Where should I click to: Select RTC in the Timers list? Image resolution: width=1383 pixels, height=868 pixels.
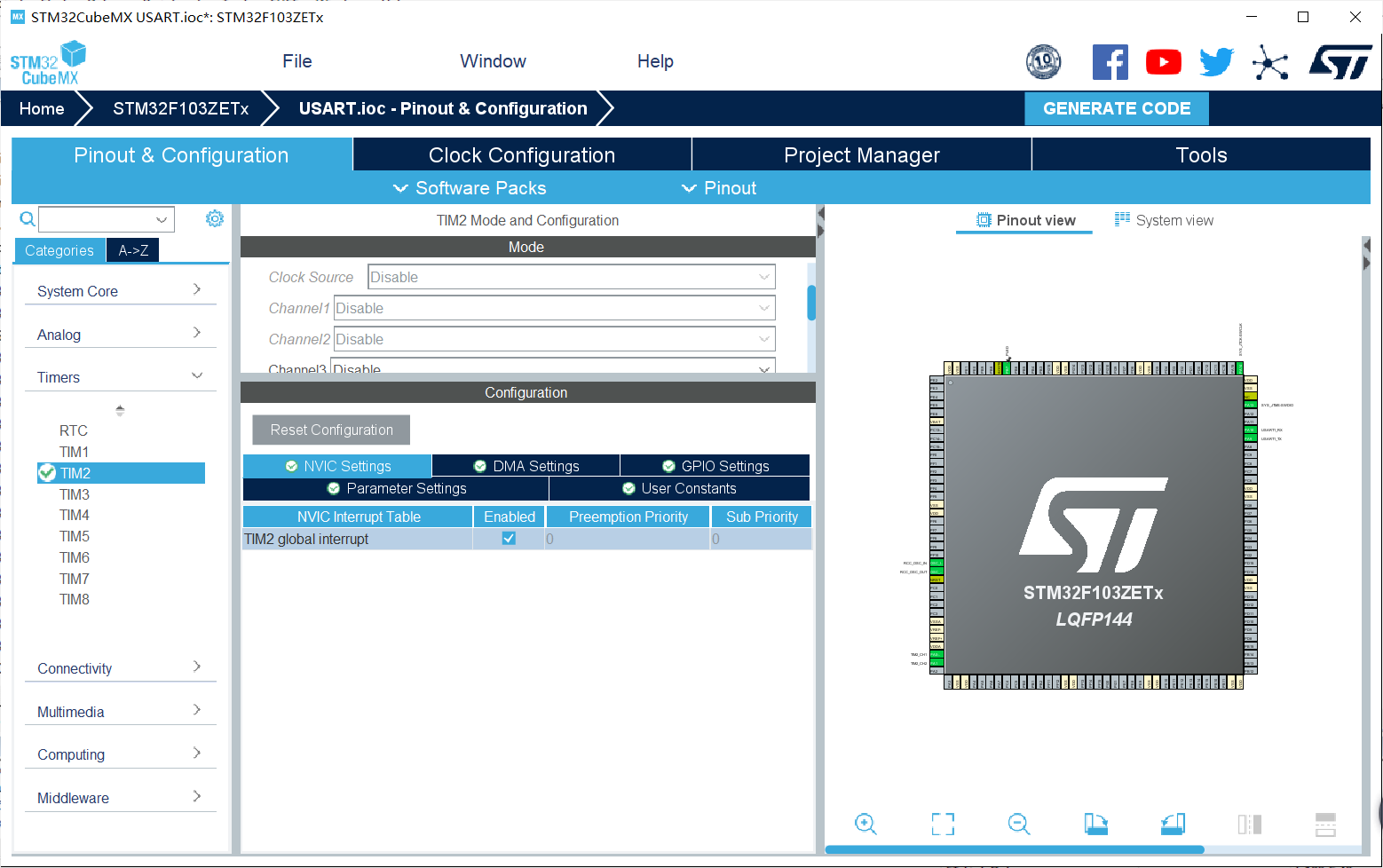(x=74, y=430)
